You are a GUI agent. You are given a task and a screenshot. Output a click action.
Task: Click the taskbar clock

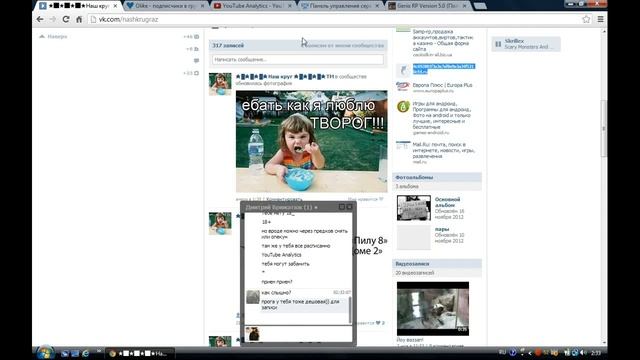tap(596, 353)
